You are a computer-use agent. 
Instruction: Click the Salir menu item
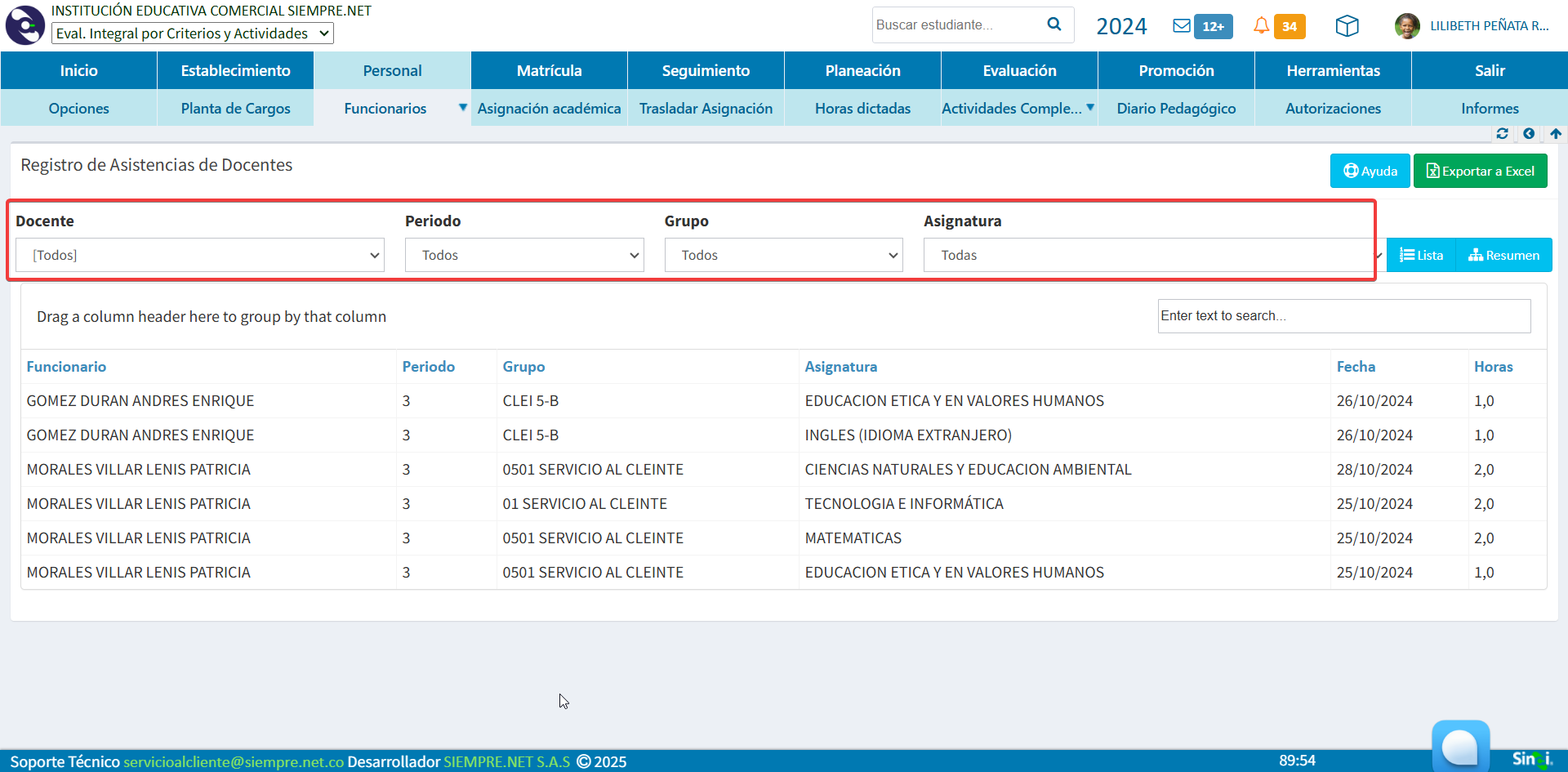1490,70
